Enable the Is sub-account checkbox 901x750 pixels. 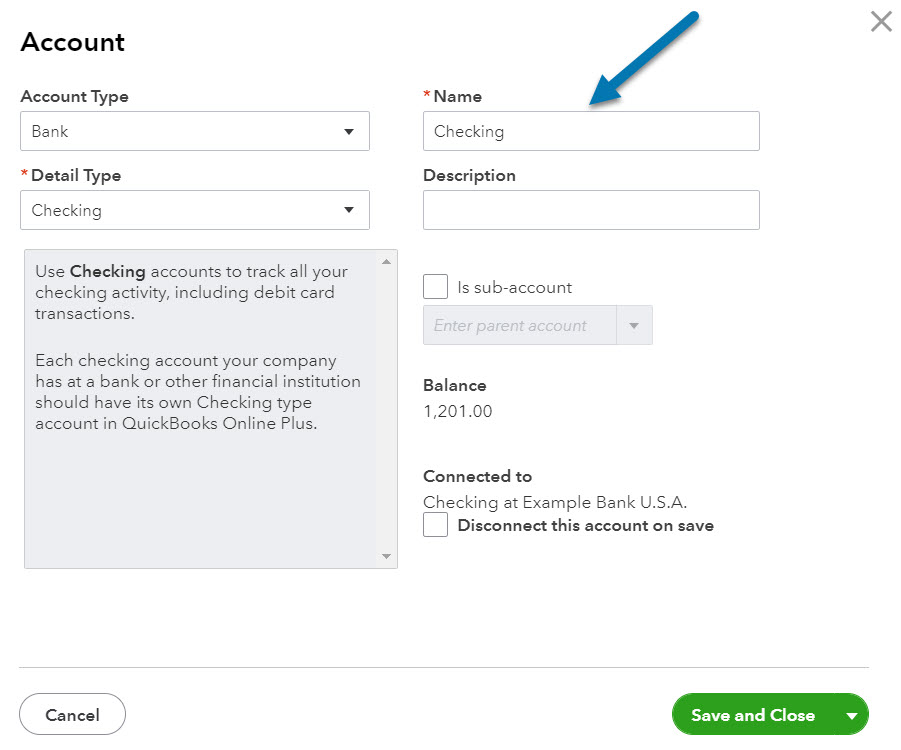[435, 287]
